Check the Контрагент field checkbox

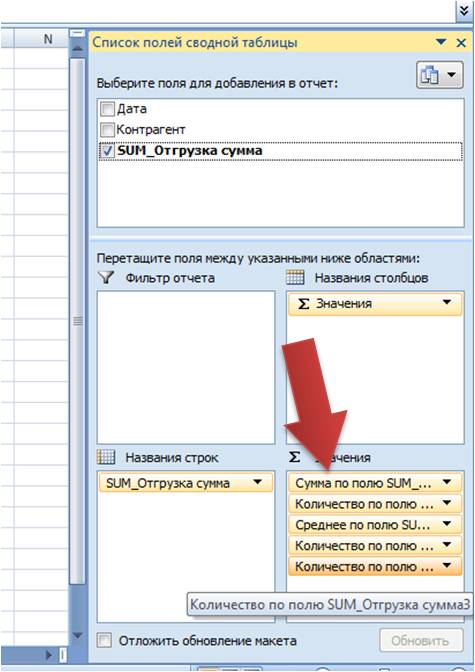point(107,129)
